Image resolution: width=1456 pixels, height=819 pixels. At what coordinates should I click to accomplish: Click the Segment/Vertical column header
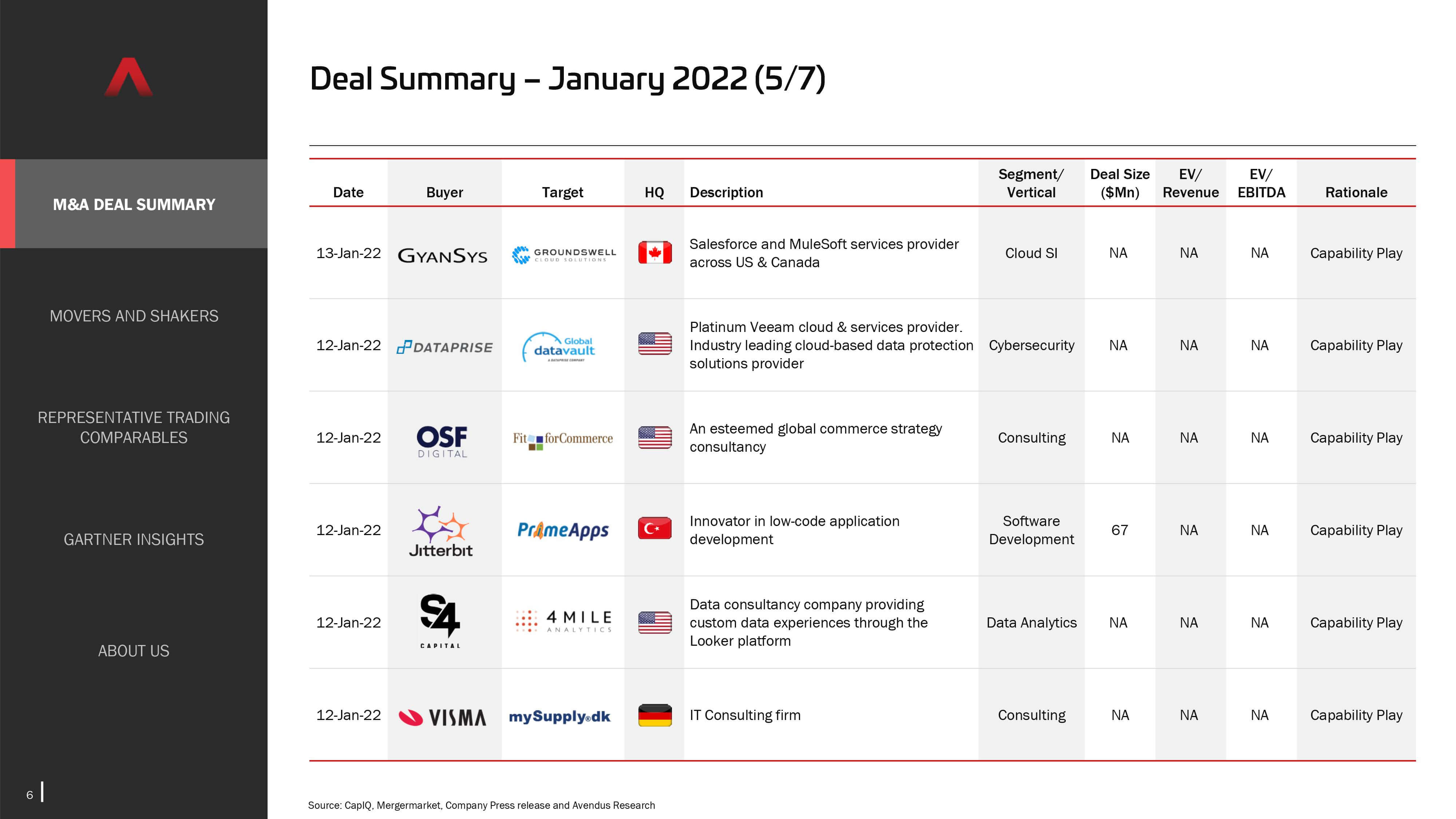coord(1031,183)
